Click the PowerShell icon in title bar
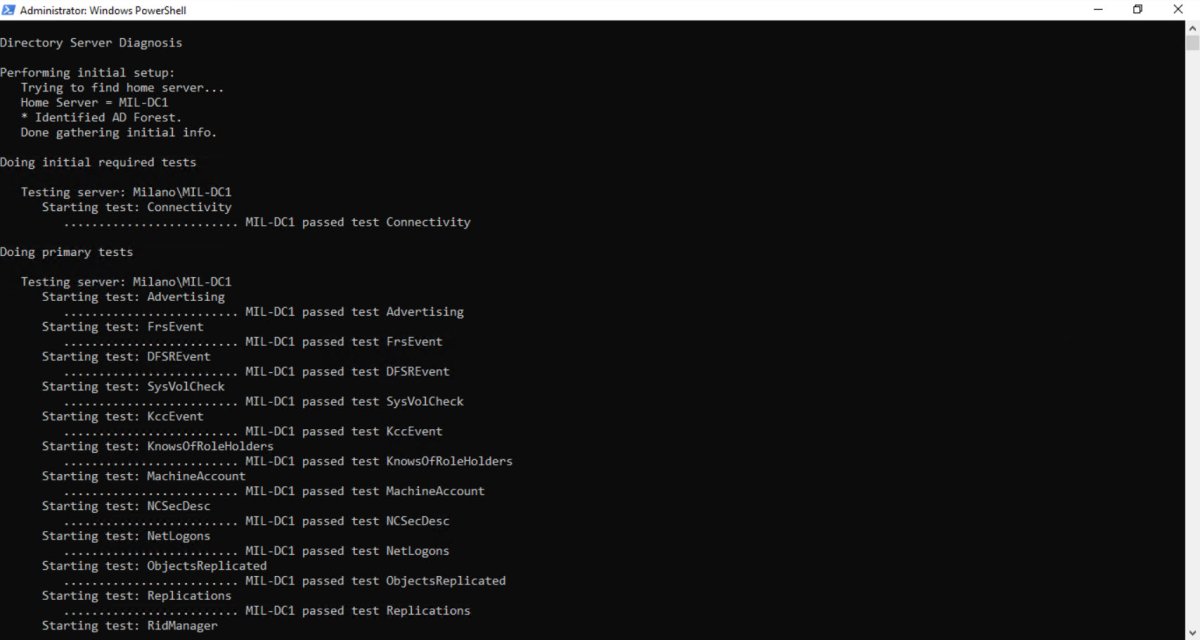 coord(8,10)
